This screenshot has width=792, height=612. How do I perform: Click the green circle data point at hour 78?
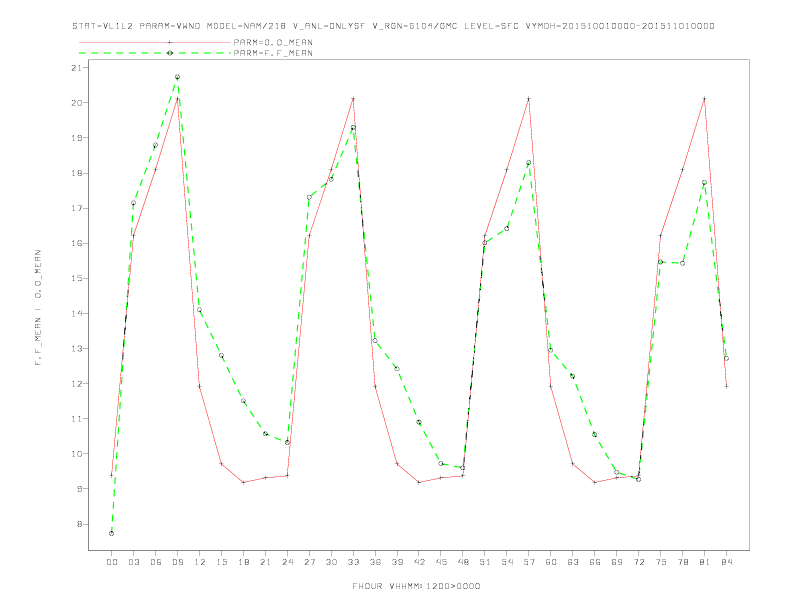[682, 263]
